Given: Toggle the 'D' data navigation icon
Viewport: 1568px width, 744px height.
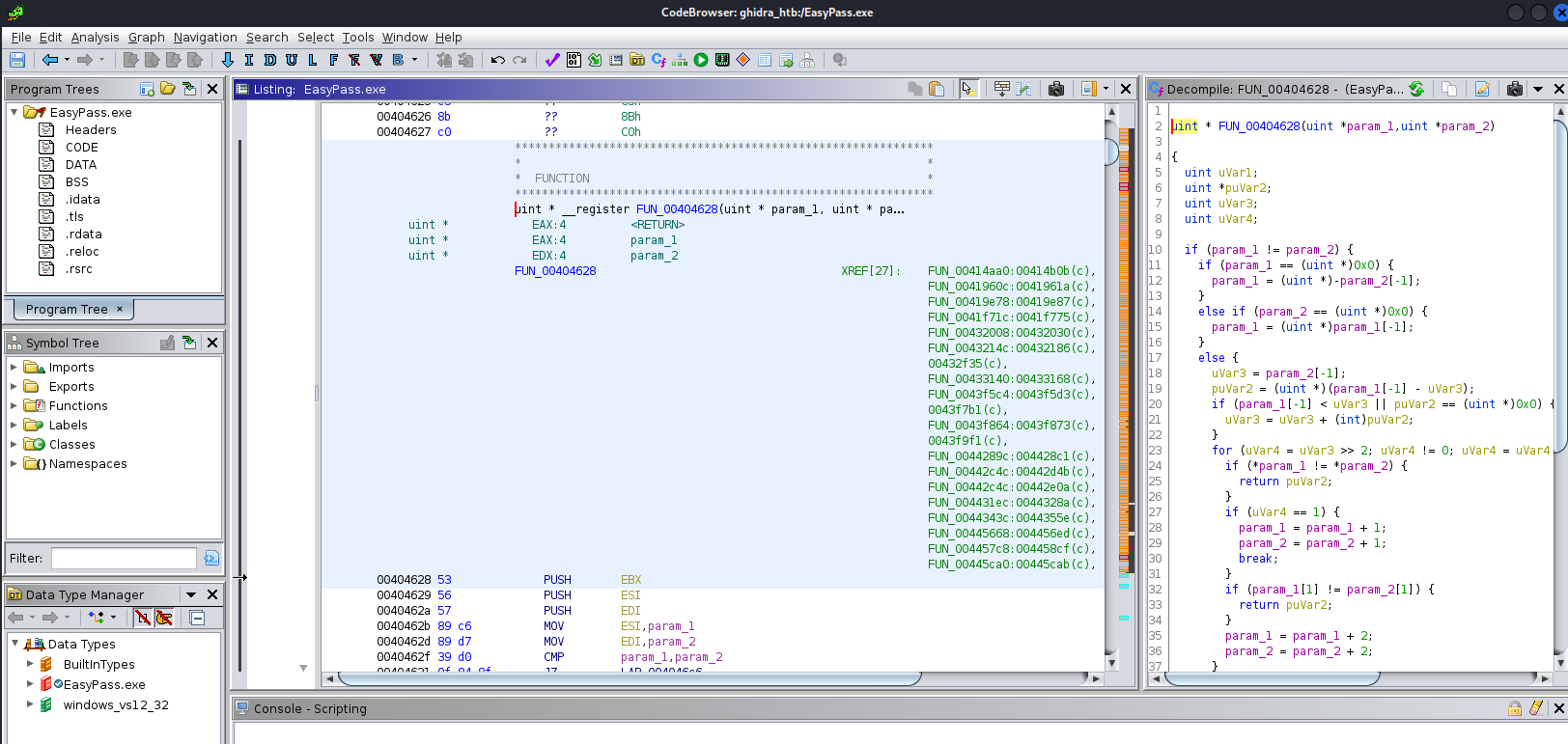Looking at the screenshot, I should pos(270,60).
